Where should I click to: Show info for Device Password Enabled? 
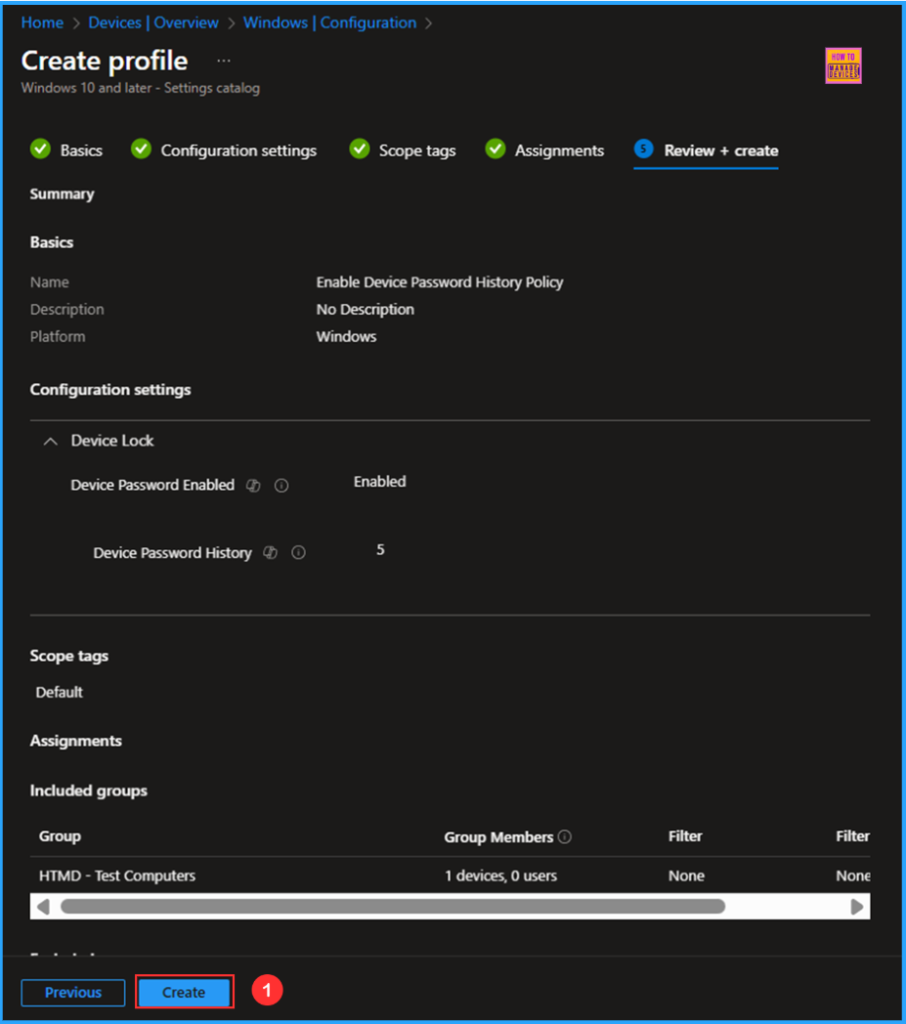click(282, 485)
